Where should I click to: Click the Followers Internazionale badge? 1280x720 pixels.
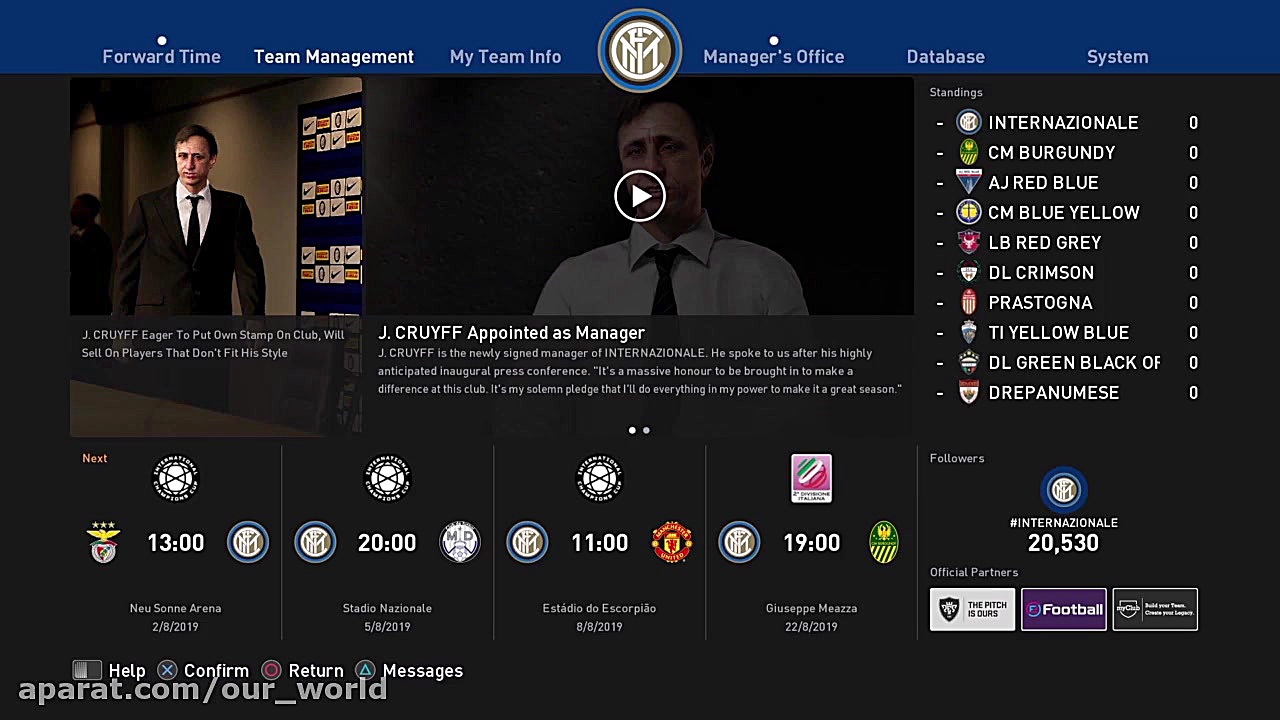pos(1063,490)
